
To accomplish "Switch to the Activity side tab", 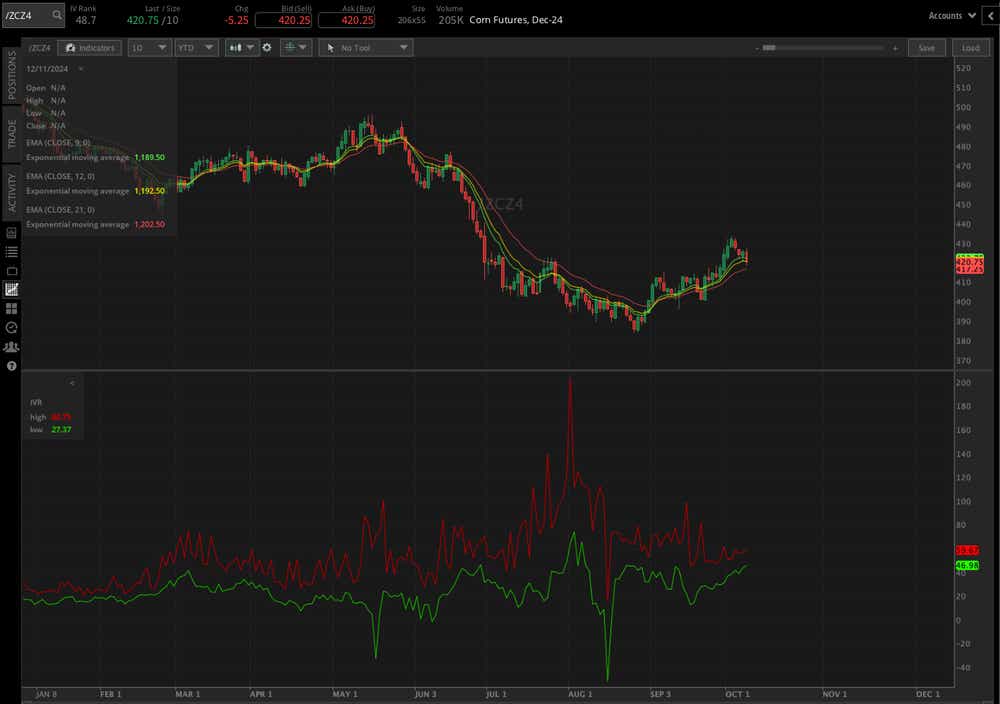I will tap(11, 193).
